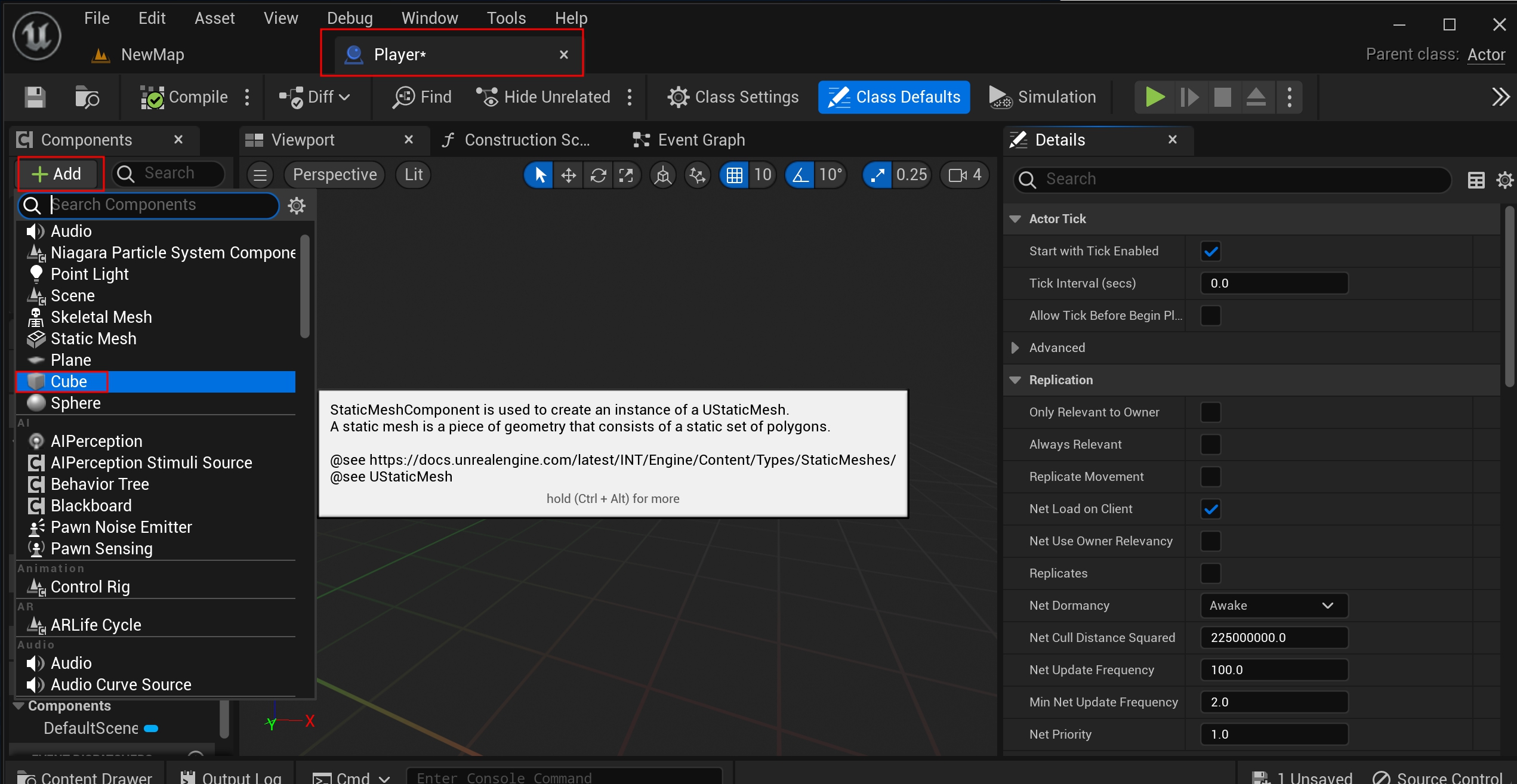This screenshot has width=1517, height=784.
Task: Switch to the NewMap tab
Action: [x=138, y=55]
